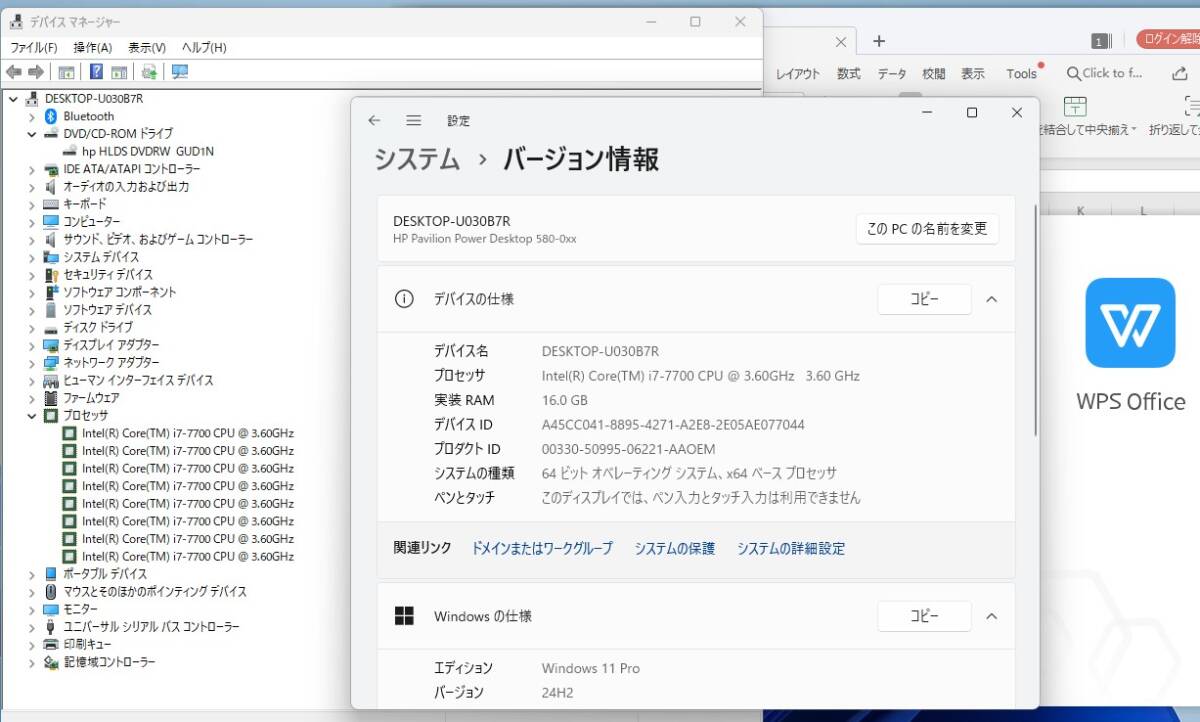Select the ディスプレイ アダプター category icon
The image size is (1200, 722).
tap(51, 345)
